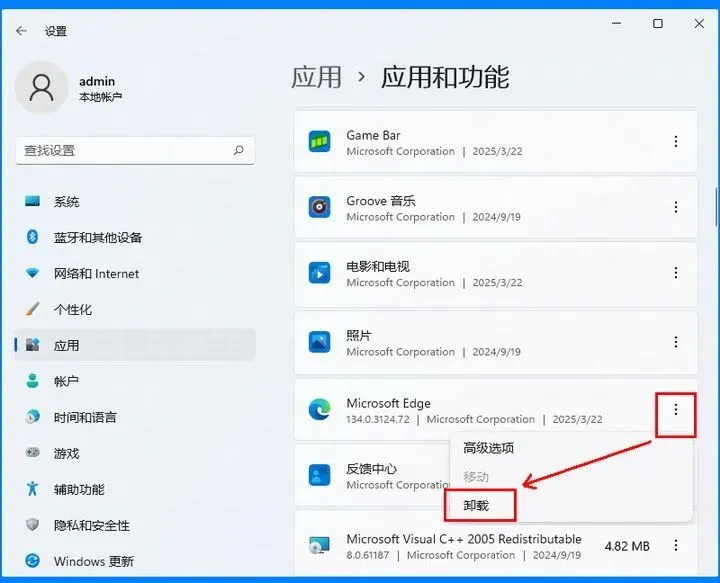Click the 应用 breadcrumb link in the header
720x583 pixels.
tap(317, 77)
